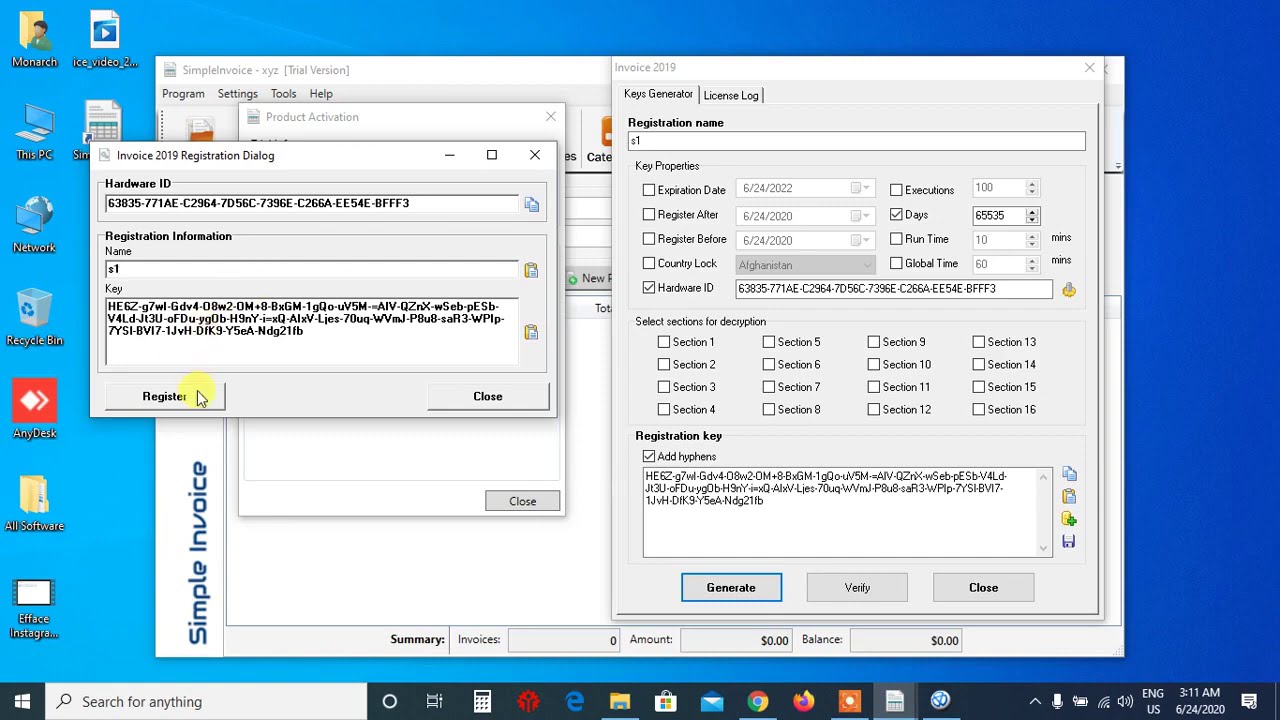This screenshot has width=1280, height=720.
Task: Open Task View on the taskbar
Action: pyautogui.click(x=435, y=701)
